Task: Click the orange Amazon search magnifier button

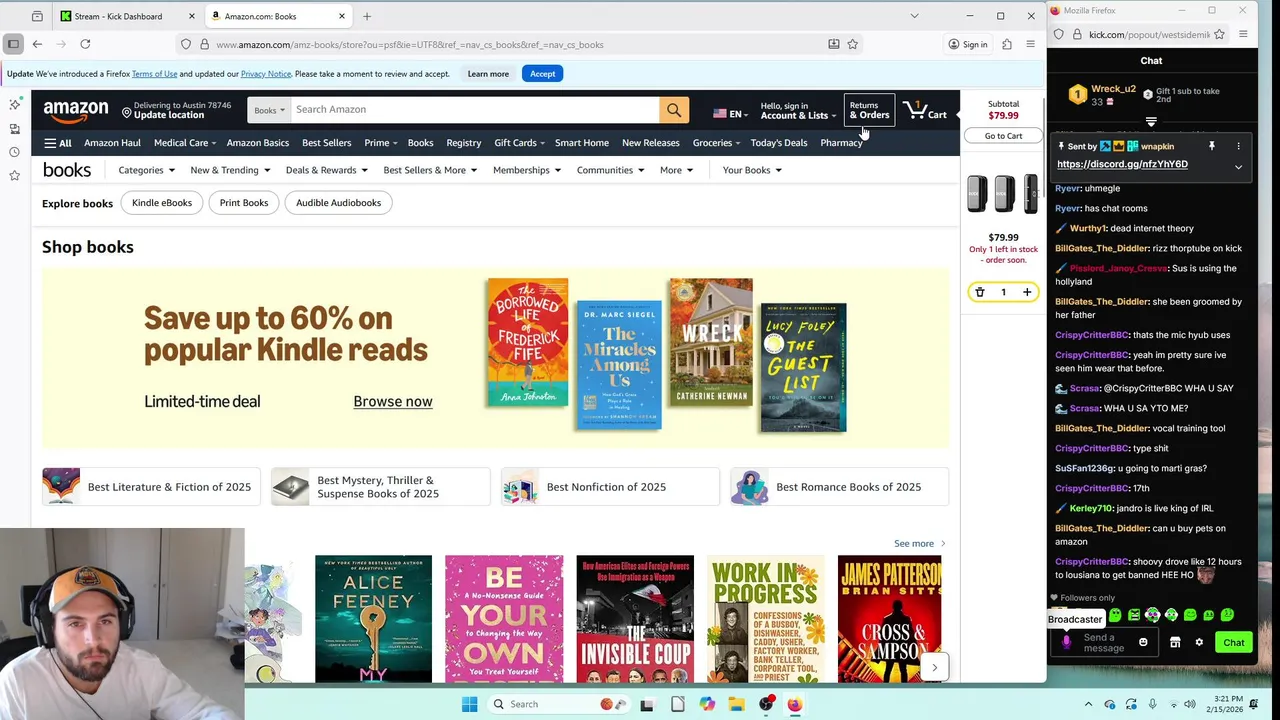Action: [x=674, y=110]
